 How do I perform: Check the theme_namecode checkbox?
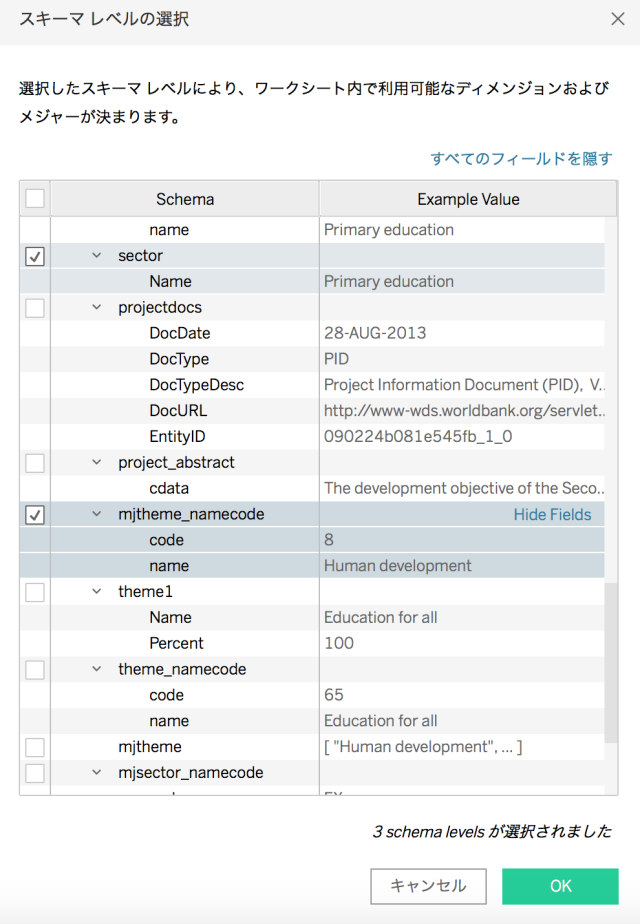coord(35,670)
